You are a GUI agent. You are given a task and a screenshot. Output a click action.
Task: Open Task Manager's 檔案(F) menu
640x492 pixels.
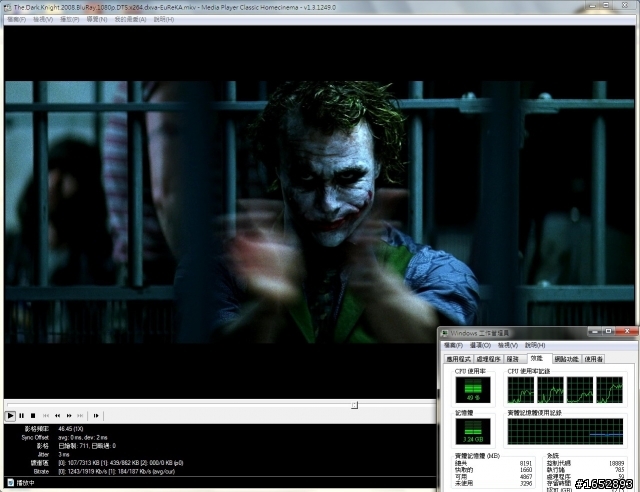click(453, 345)
